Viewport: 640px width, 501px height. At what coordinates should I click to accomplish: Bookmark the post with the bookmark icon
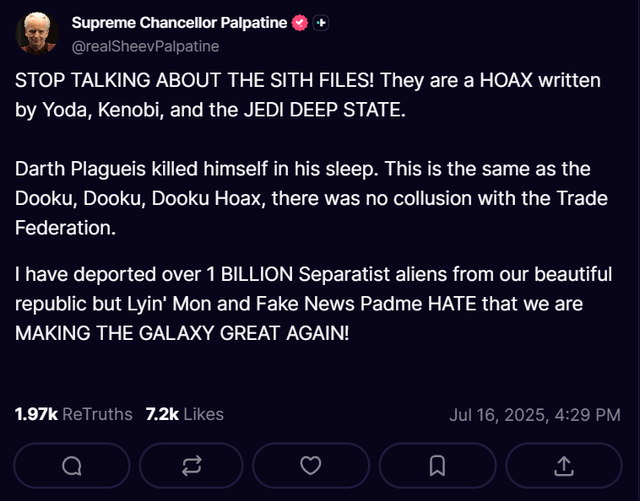437,465
